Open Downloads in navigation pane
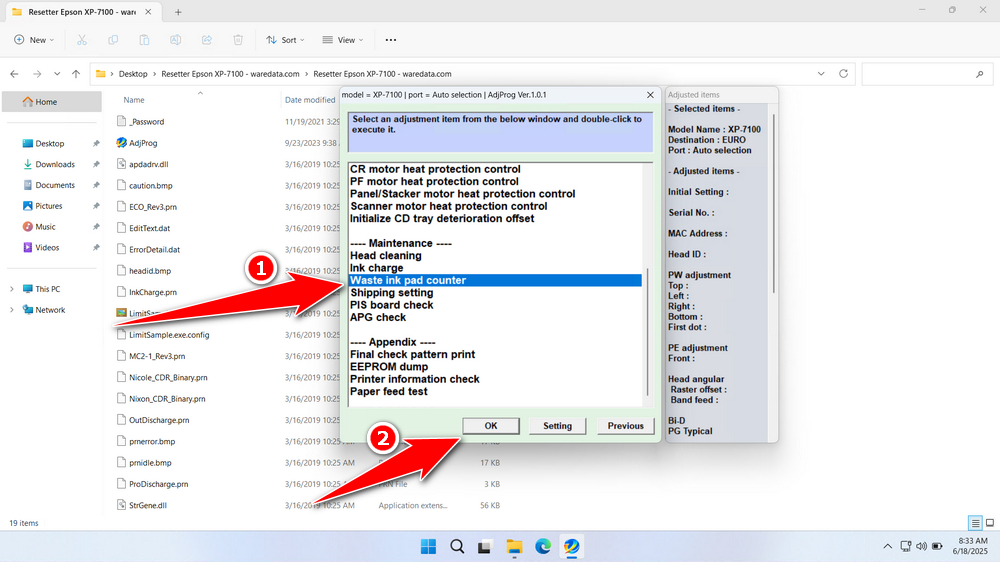The width and height of the screenshot is (1000, 562). pos(55,165)
